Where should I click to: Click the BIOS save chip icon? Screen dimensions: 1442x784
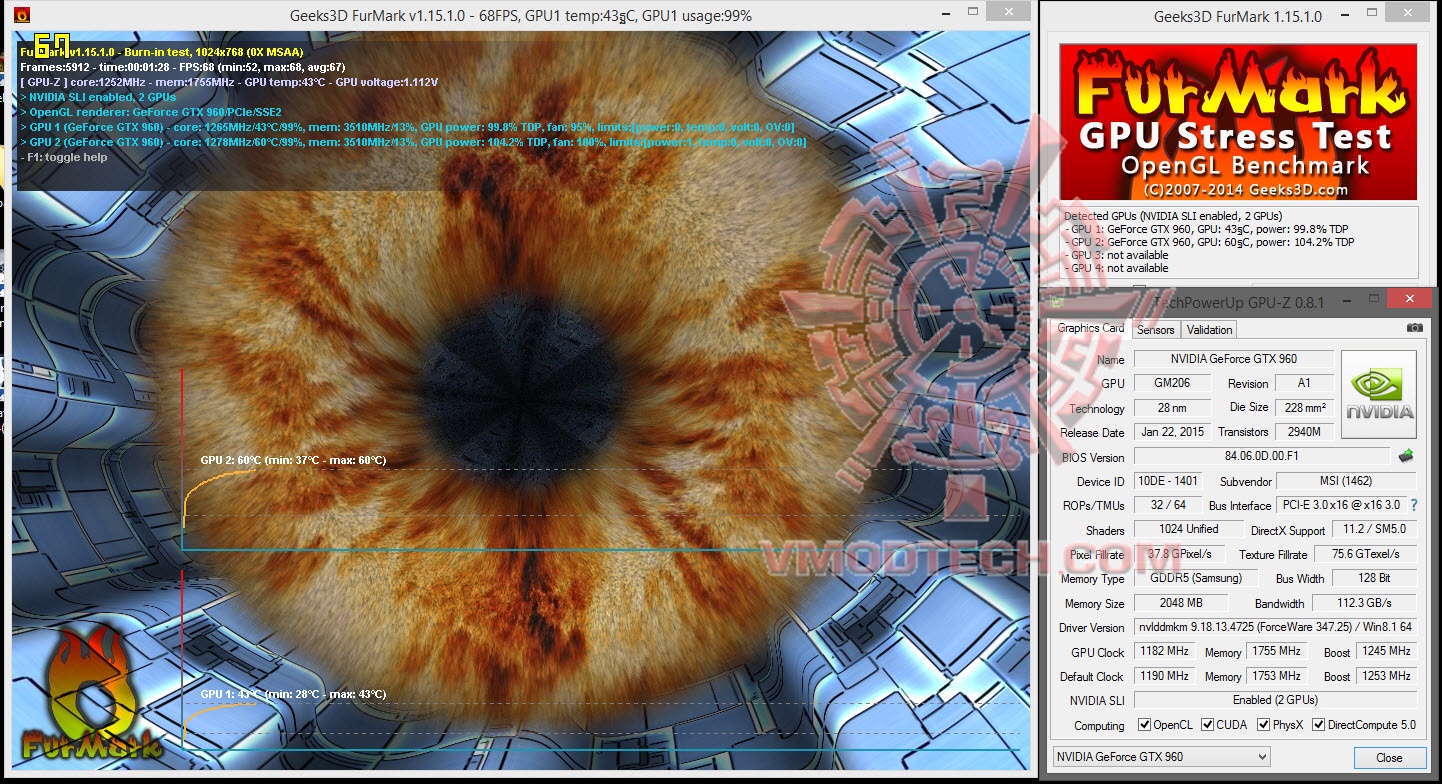click(x=1406, y=456)
